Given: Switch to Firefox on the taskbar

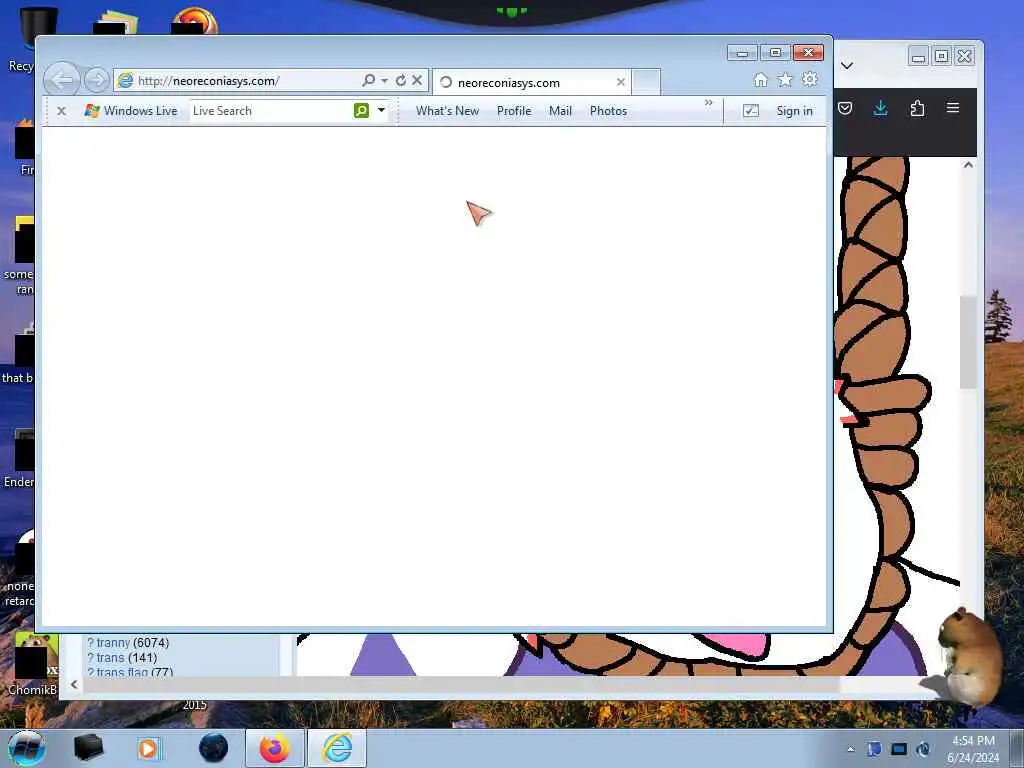Looking at the screenshot, I should [274, 748].
